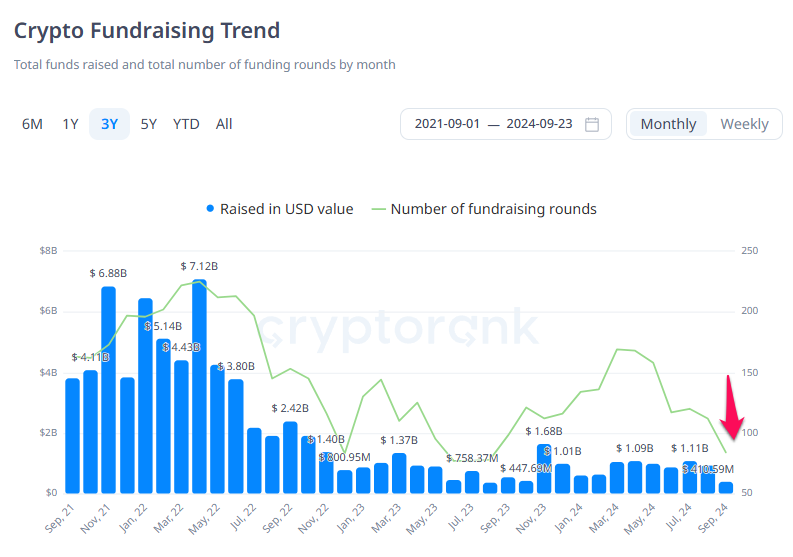Image resolution: width=793 pixels, height=557 pixels.
Task: Click the $ 1.09B value label
Action: pyautogui.click(x=635, y=448)
